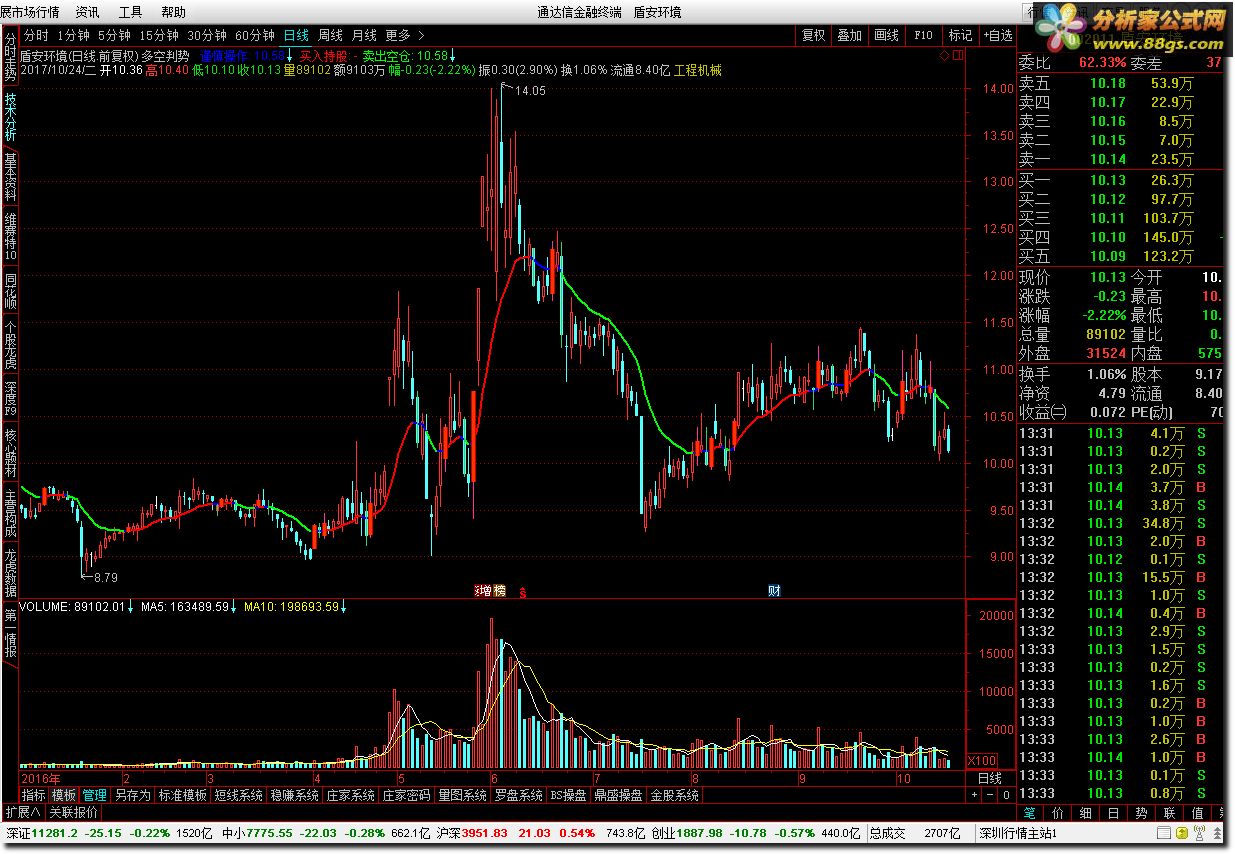This screenshot has height=854, width=1235.
Task: Expand the 卖出空仓 indicator arrow
Action: (x=452, y=56)
